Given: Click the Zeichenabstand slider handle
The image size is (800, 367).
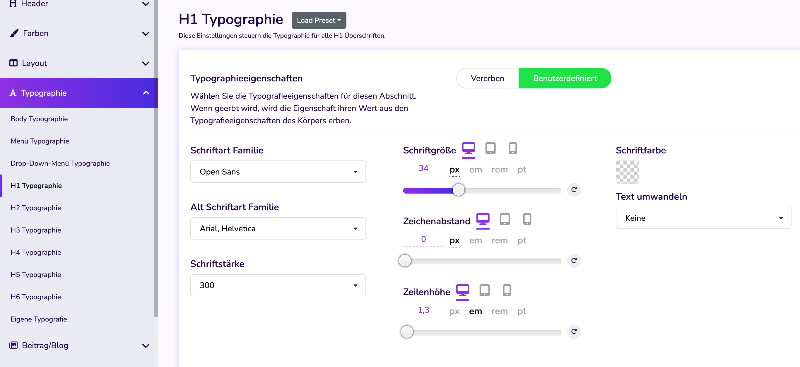Looking at the screenshot, I should pyautogui.click(x=405, y=261).
